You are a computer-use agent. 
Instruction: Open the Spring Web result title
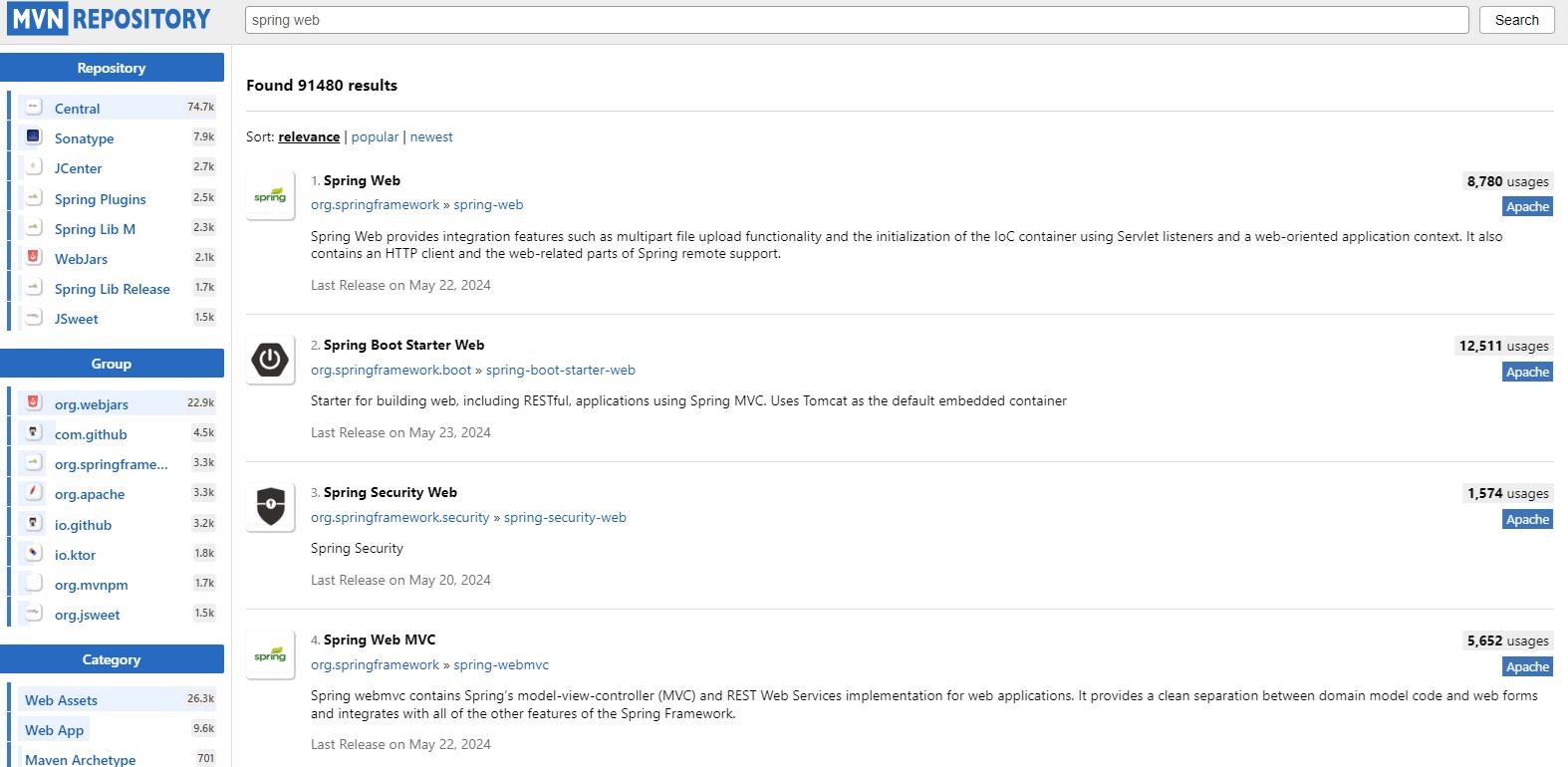[x=362, y=180]
